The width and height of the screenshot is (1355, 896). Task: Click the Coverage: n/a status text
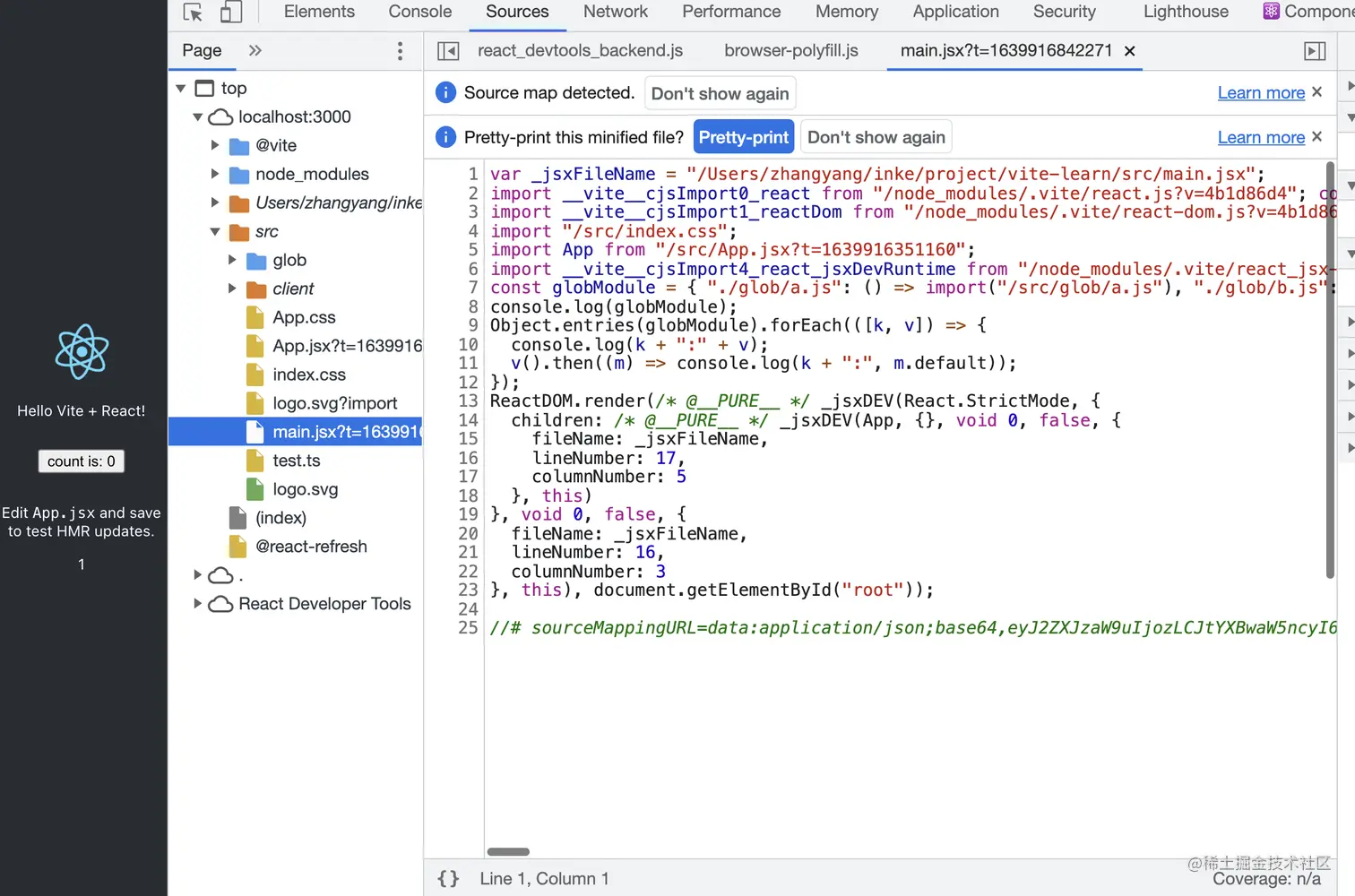(1266, 879)
